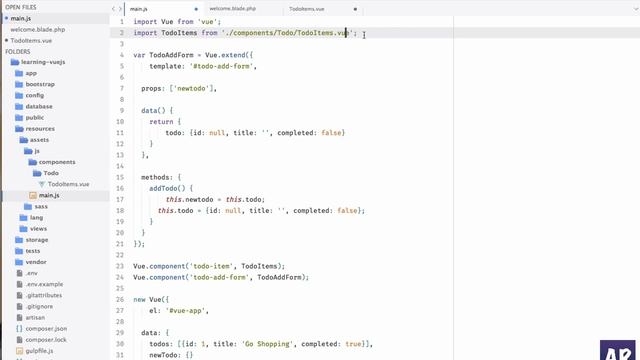Click 'this.newtodo = this.todo;' line
The width and height of the screenshot is (640, 360).
click(215, 200)
